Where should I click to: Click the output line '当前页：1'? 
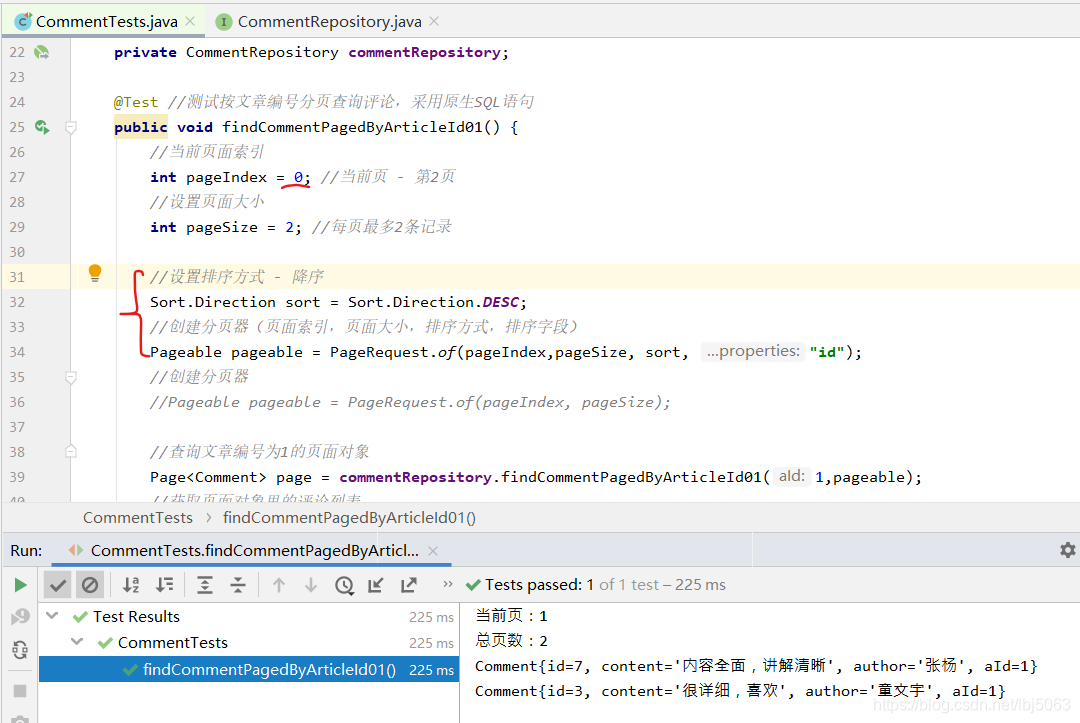pos(511,616)
